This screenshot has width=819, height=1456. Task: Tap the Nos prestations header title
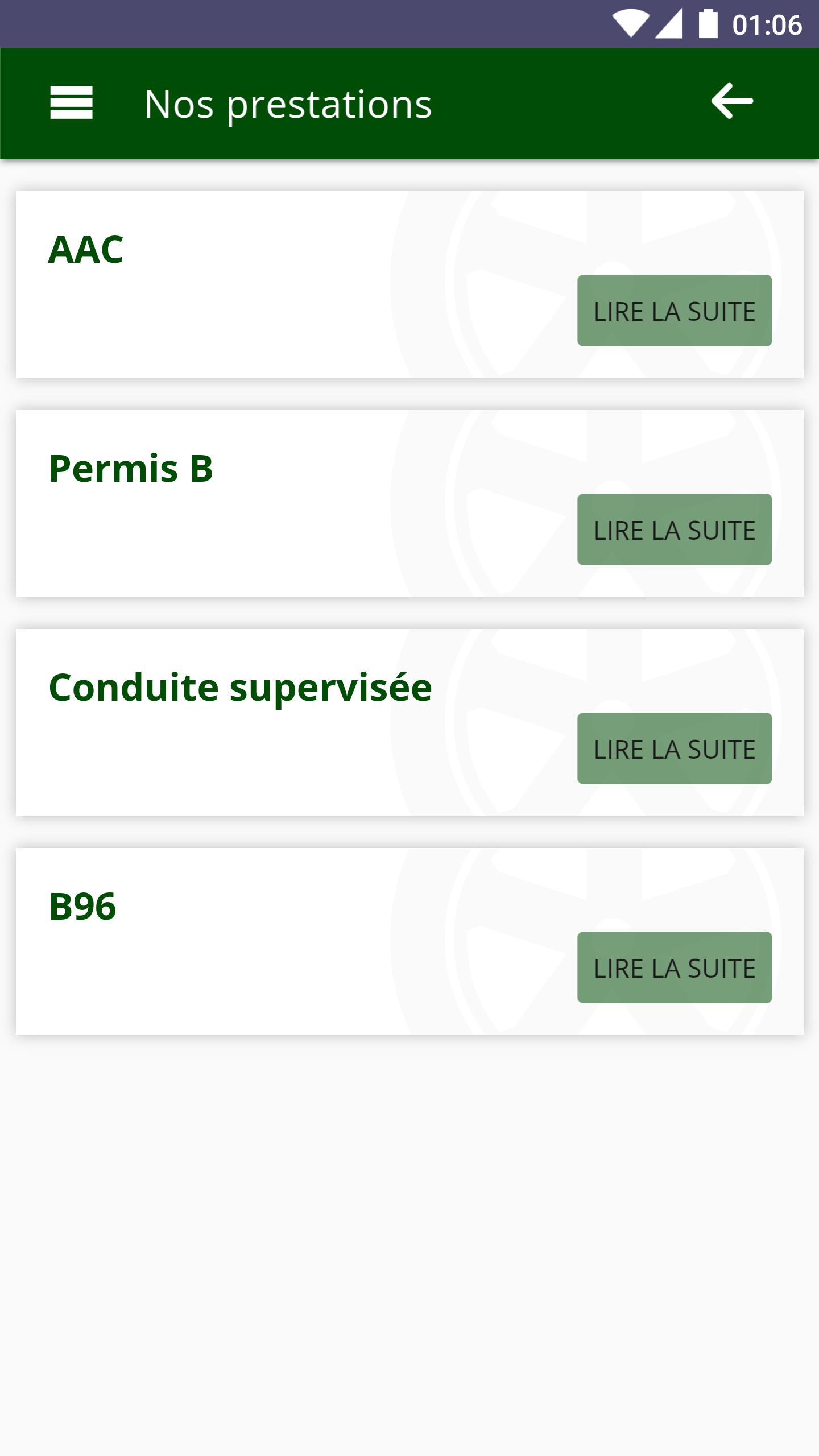[288, 105]
